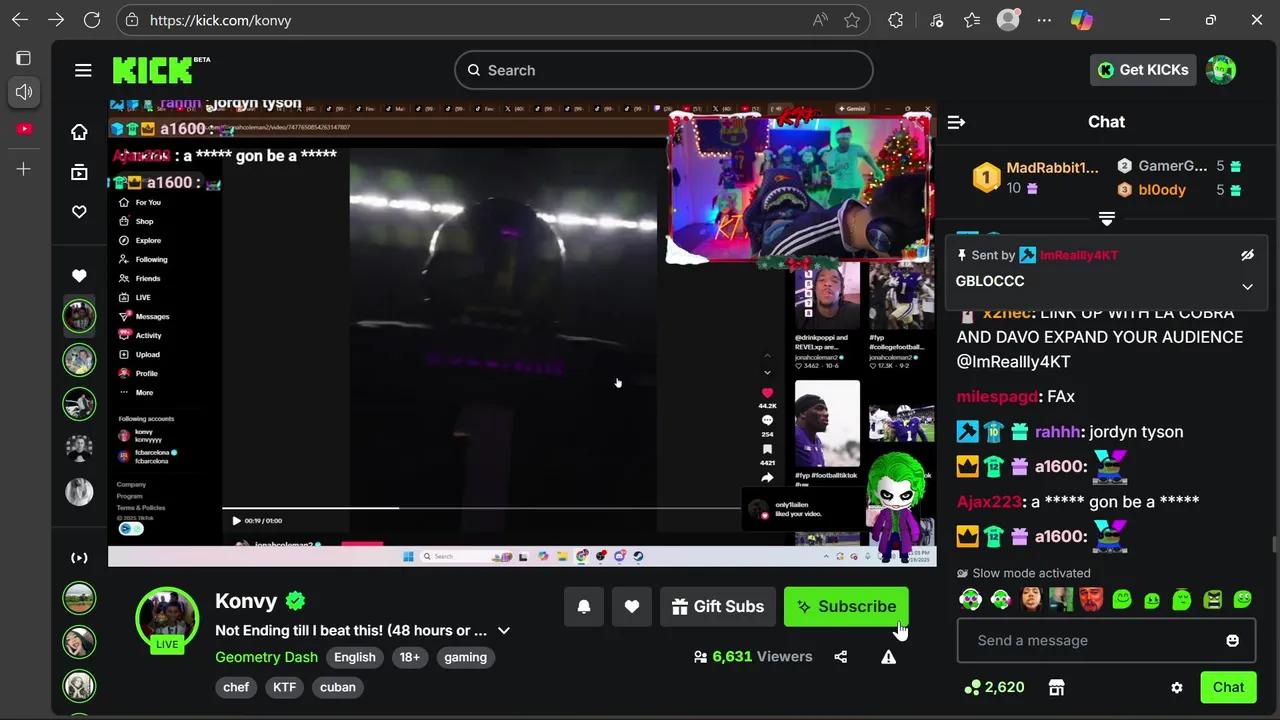This screenshot has height=720, width=1280.
Task: Click ImReallly4KT in pinned message
Action: (x=1079, y=255)
